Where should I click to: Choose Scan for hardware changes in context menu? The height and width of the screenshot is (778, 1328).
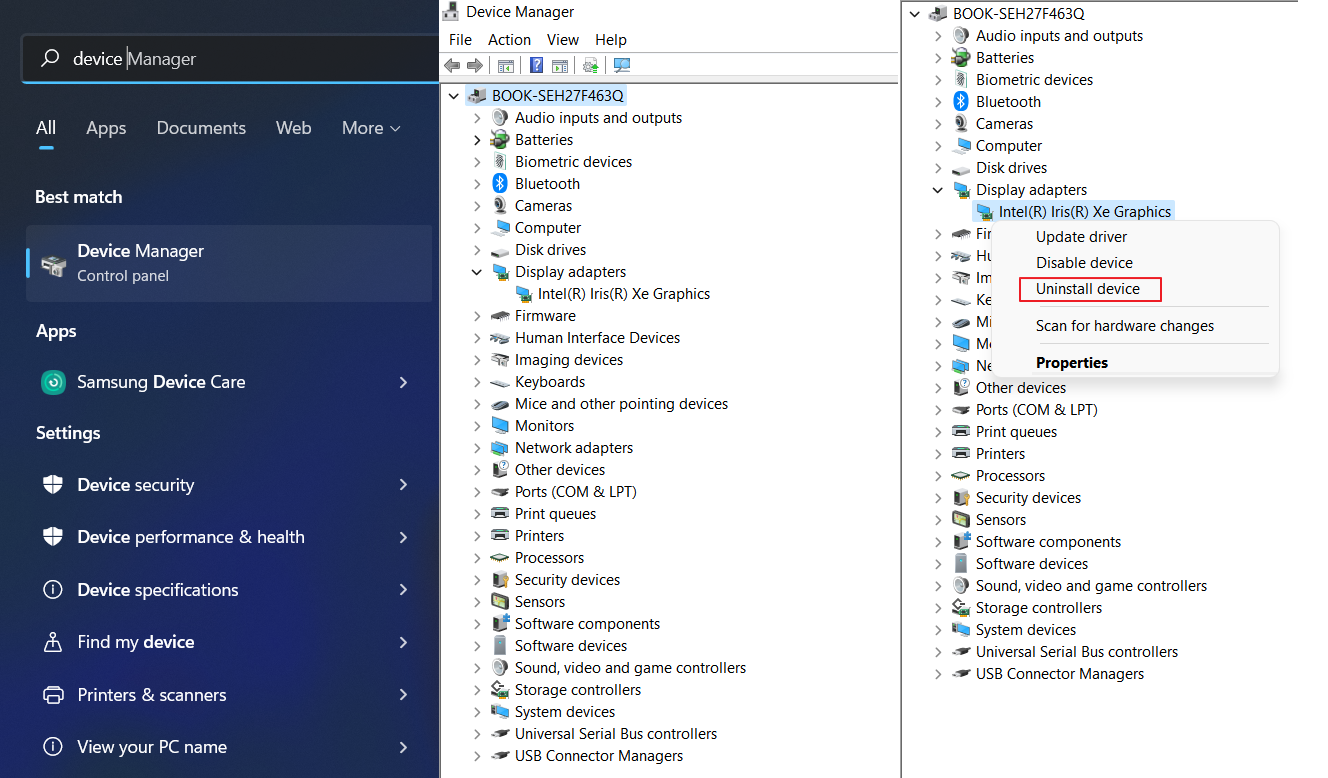click(1125, 326)
